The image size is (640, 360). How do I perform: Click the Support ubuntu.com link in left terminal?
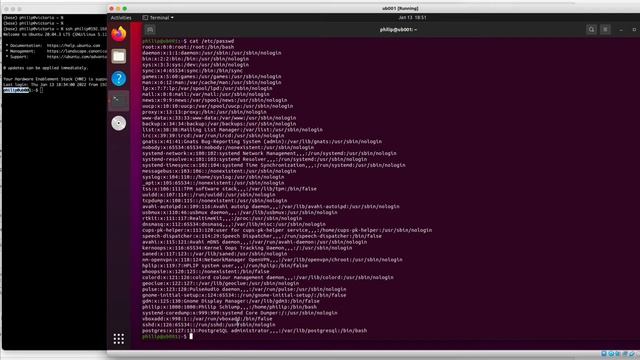pyautogui.click(x=56, y=57)
